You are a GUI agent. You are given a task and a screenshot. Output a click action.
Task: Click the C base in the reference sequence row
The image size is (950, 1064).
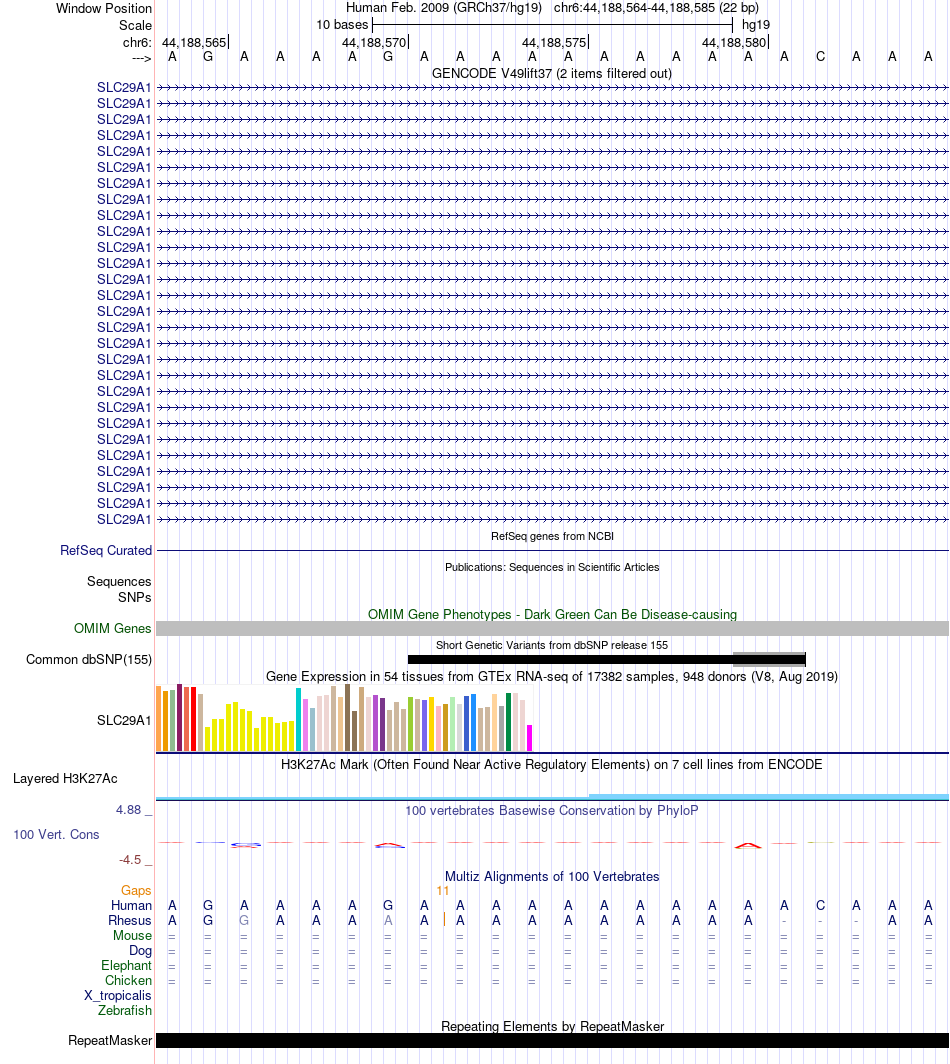[x=820, y=57]
